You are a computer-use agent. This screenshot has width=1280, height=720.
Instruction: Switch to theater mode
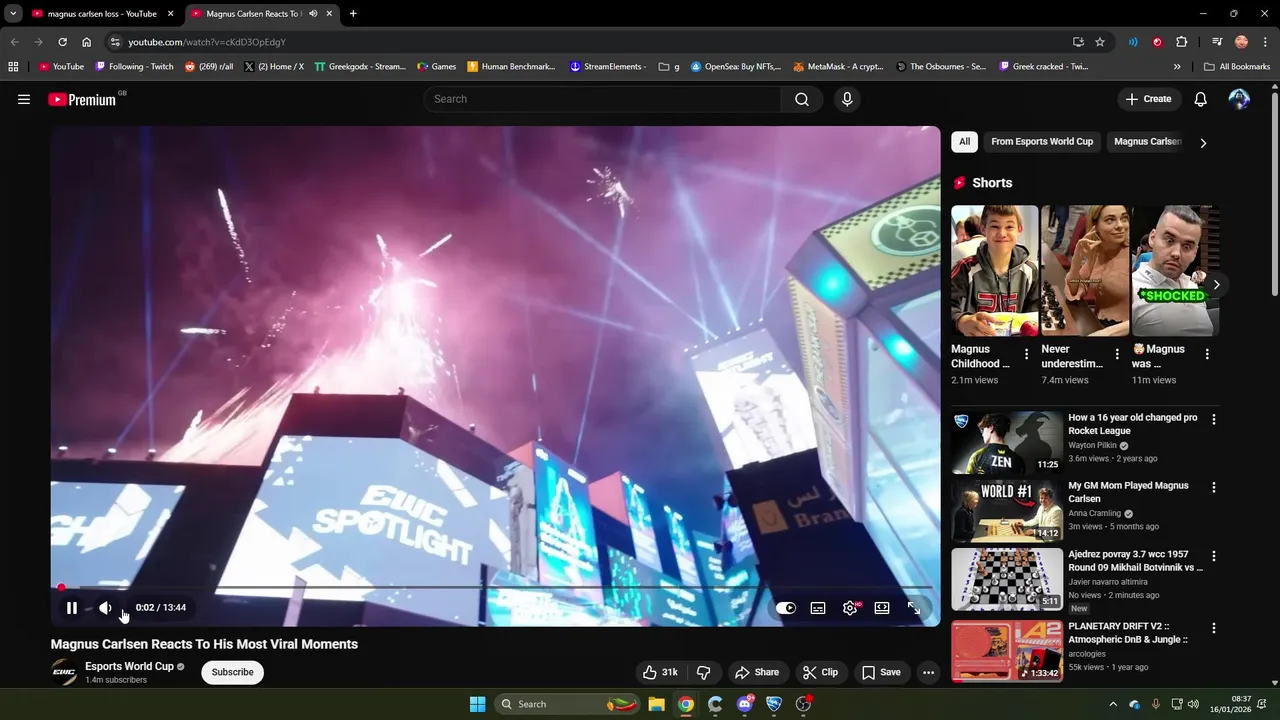click(882, 608)
